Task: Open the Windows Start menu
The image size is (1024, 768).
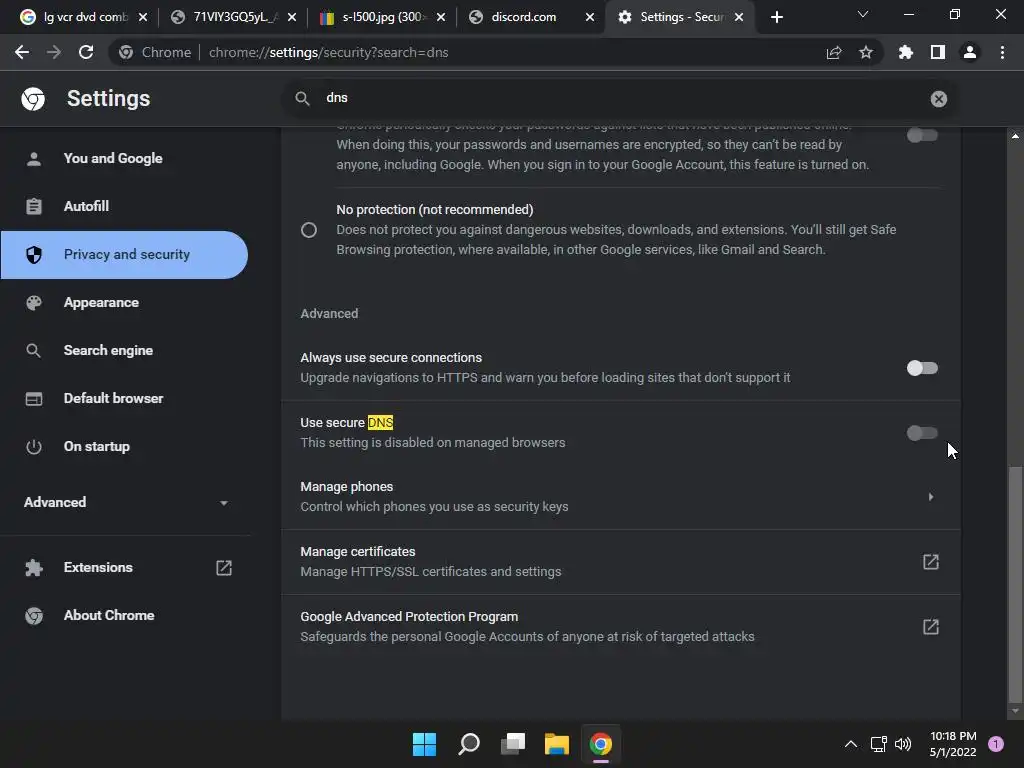Action: point(424,744)
